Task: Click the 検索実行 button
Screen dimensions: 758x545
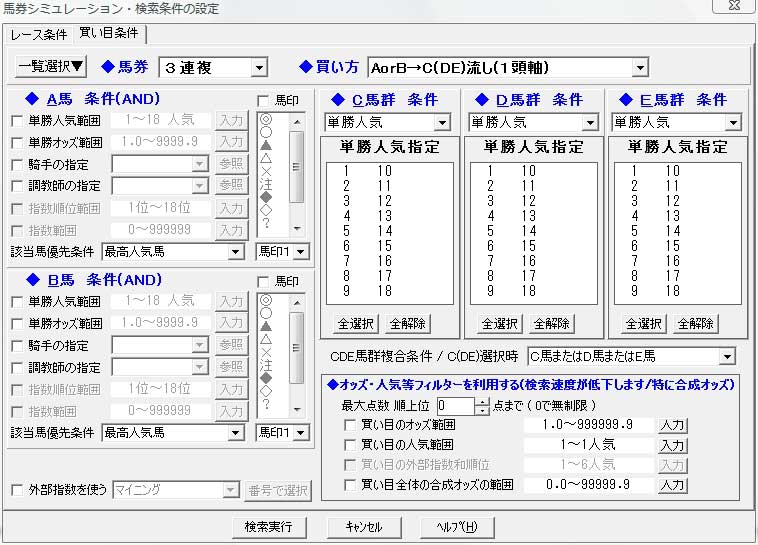Action: (268, 526)
